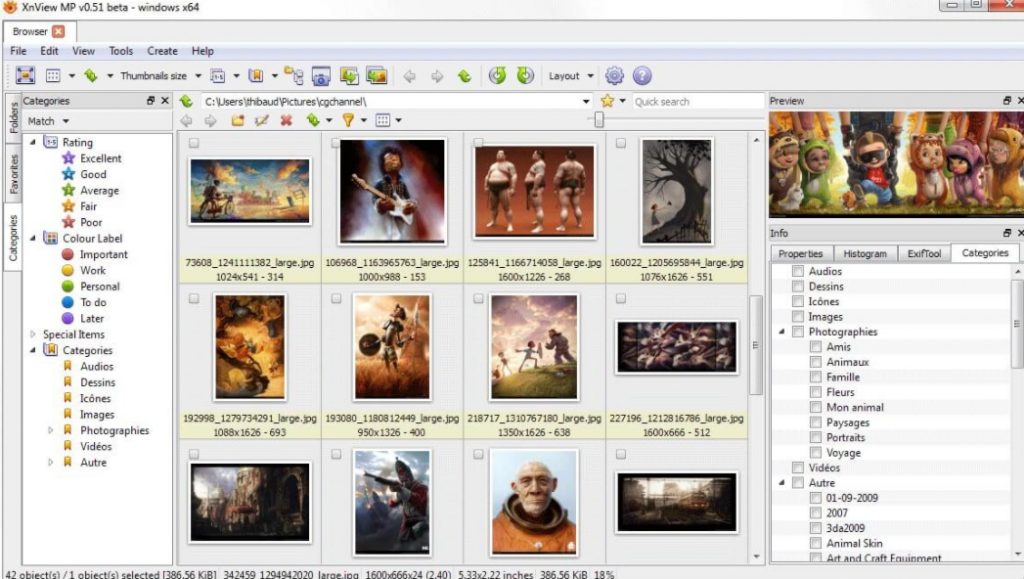Click the main toolbar back arrow
Screen dimensions: 1024x579
point(409,76)
